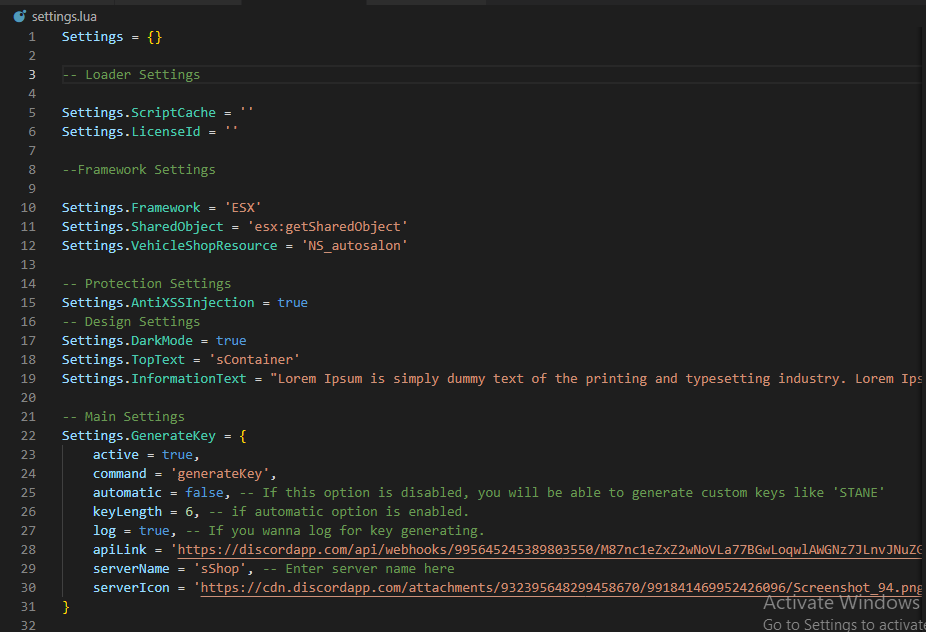926x632 pixels.
Task: Click the Lua file icon beside settings.lua
Action: point(19,17)
